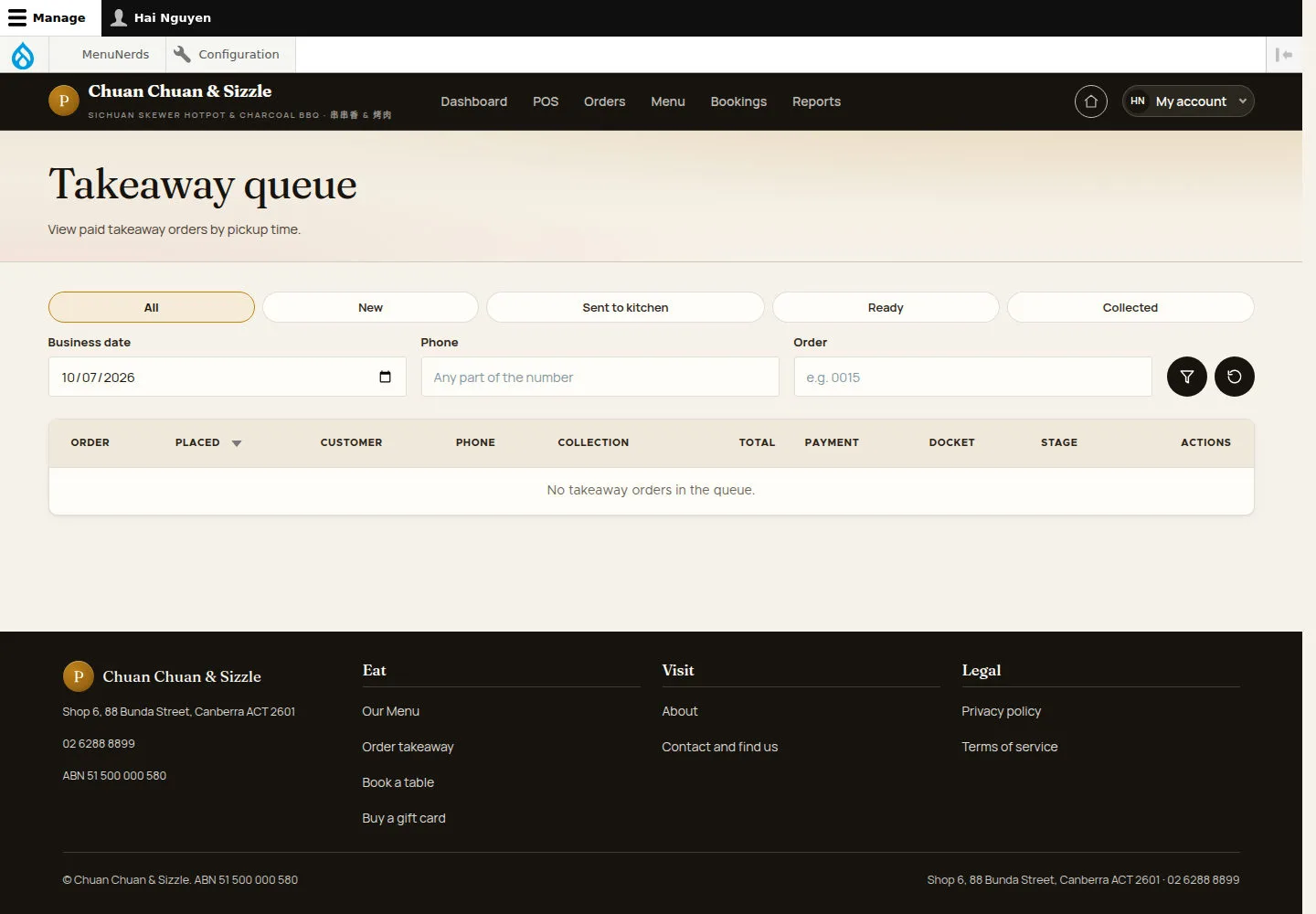Viewport: 1316px width, 914px height.
Task: Open the POS nav item
Action: pos(546,101)
